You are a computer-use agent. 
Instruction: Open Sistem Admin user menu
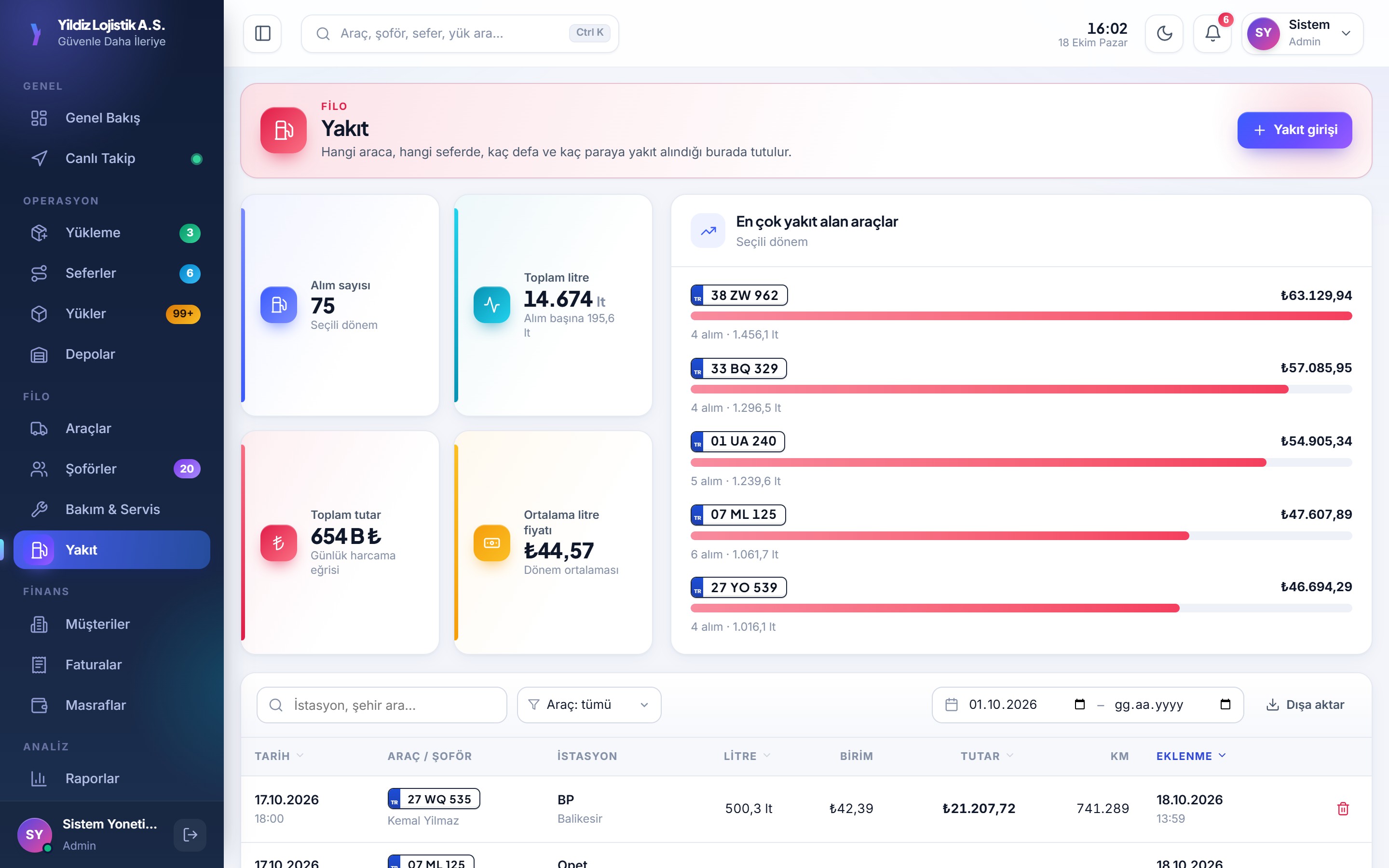[1302, 33]
